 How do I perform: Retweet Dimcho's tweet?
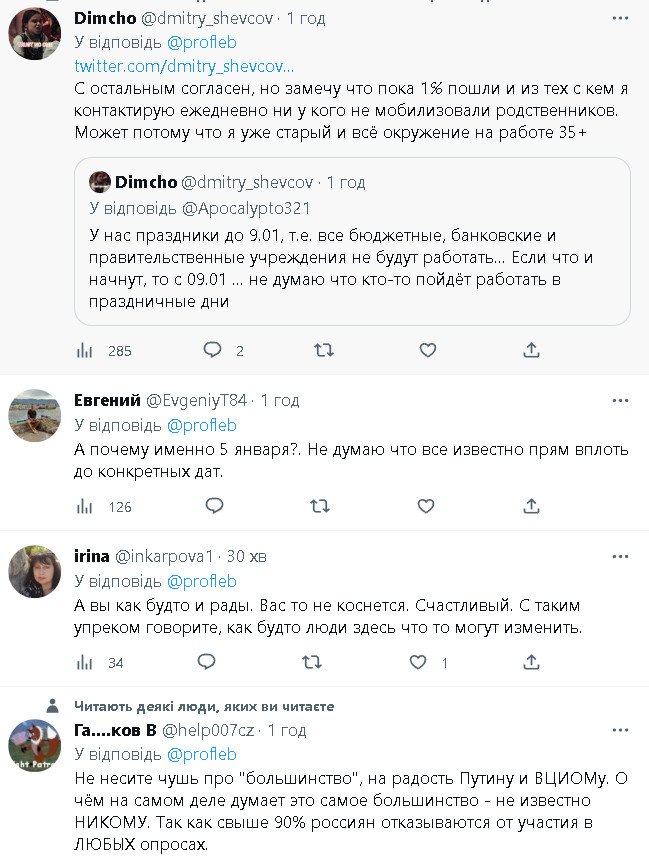[323, 350]
